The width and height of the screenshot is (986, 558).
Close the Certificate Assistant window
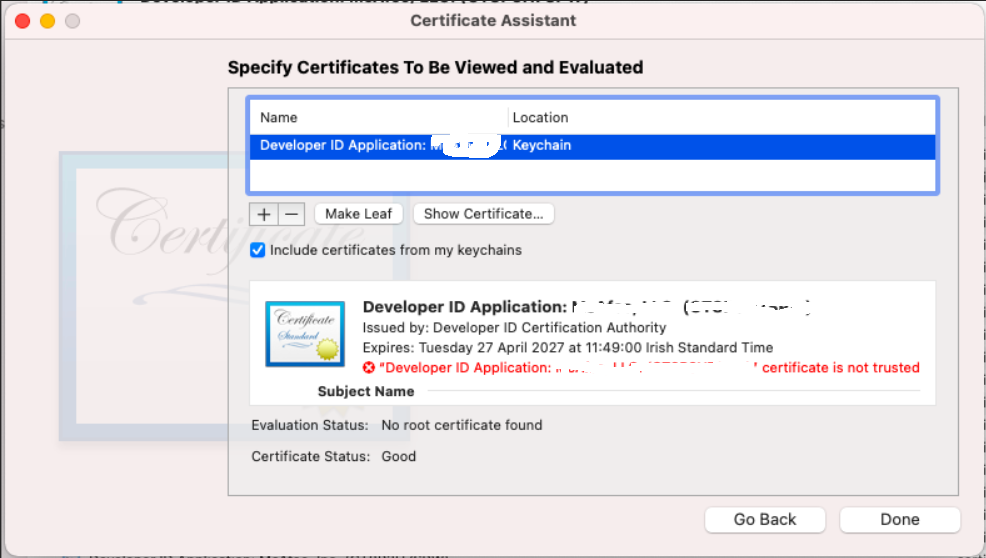pos(23,21)
